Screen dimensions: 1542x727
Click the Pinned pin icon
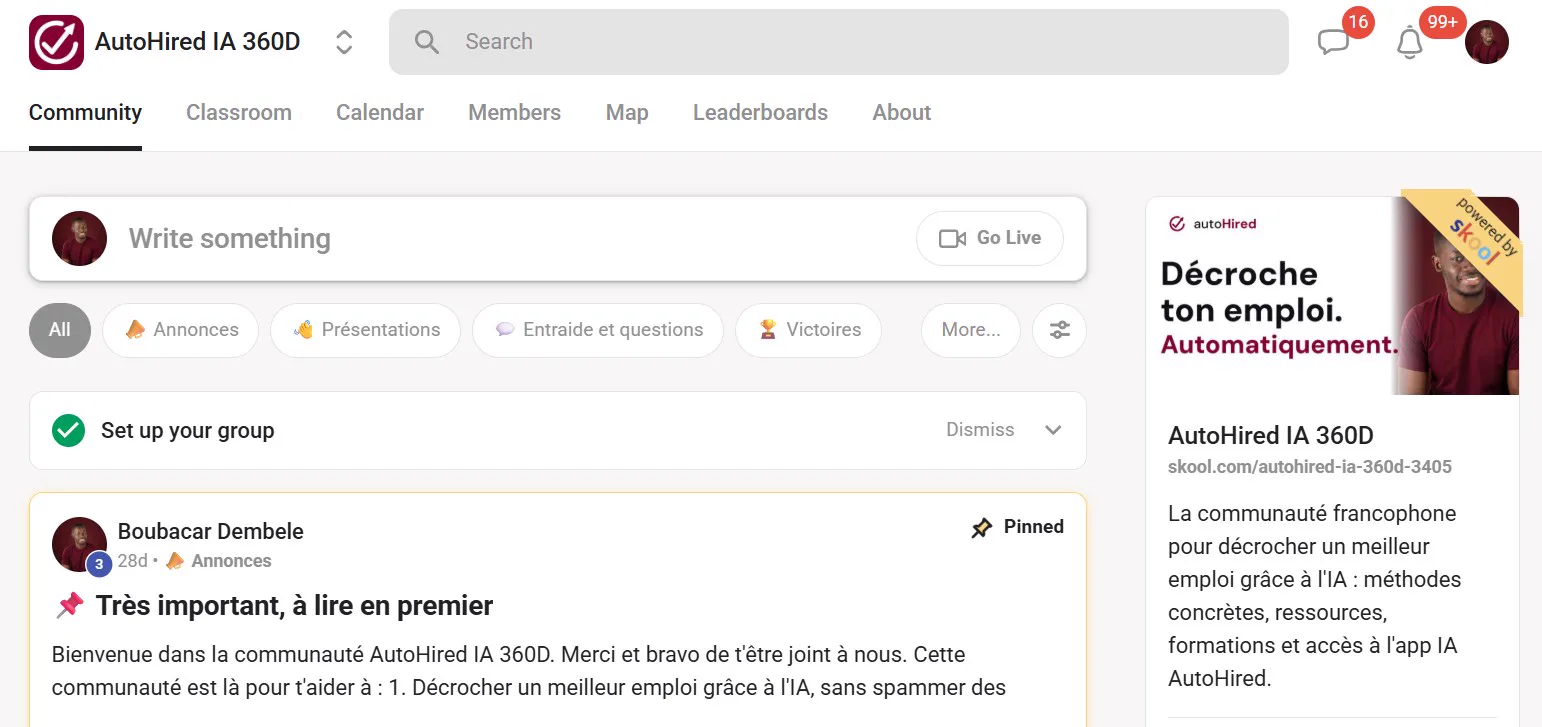982,528
